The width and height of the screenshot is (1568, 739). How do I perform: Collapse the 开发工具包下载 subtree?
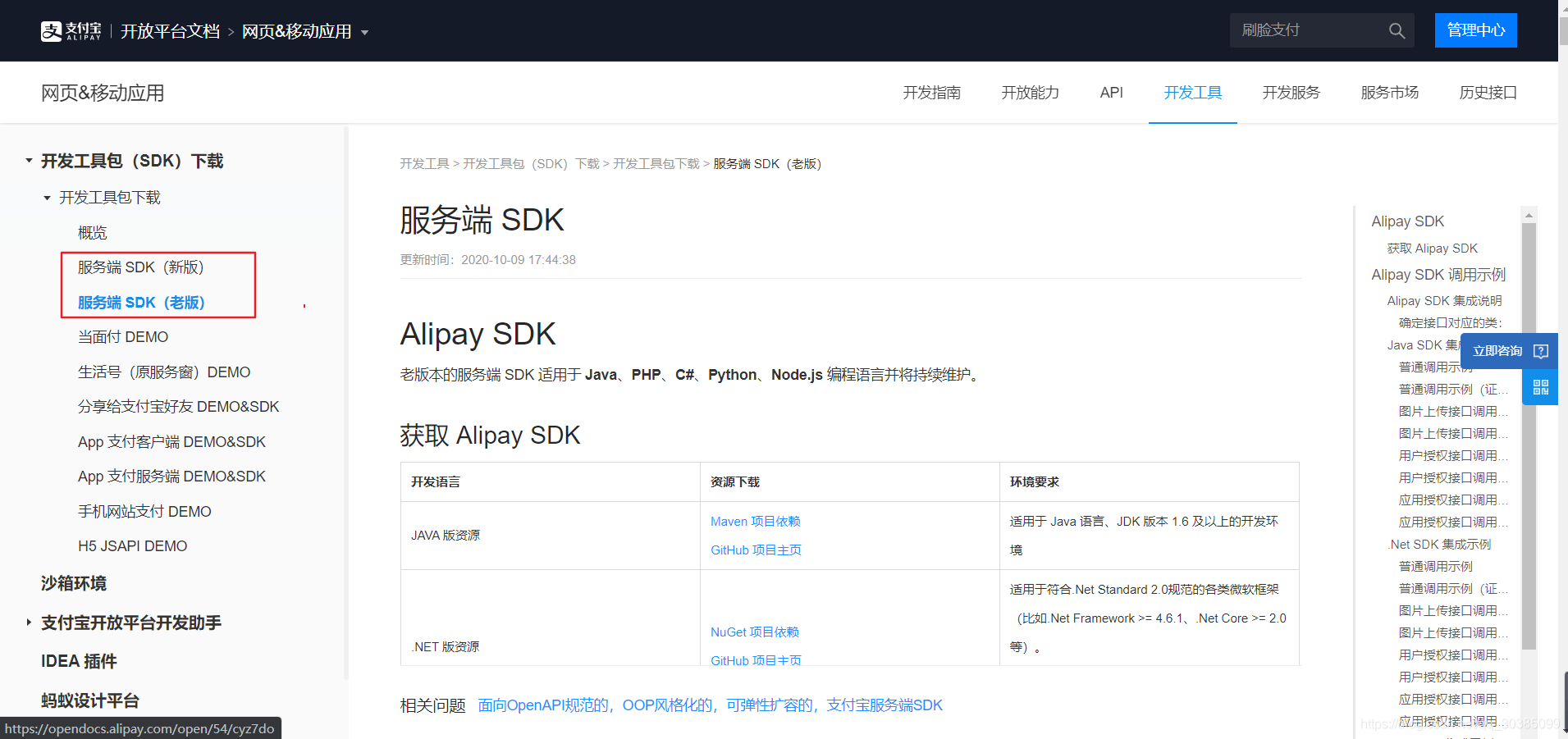(x=47, y=198)
